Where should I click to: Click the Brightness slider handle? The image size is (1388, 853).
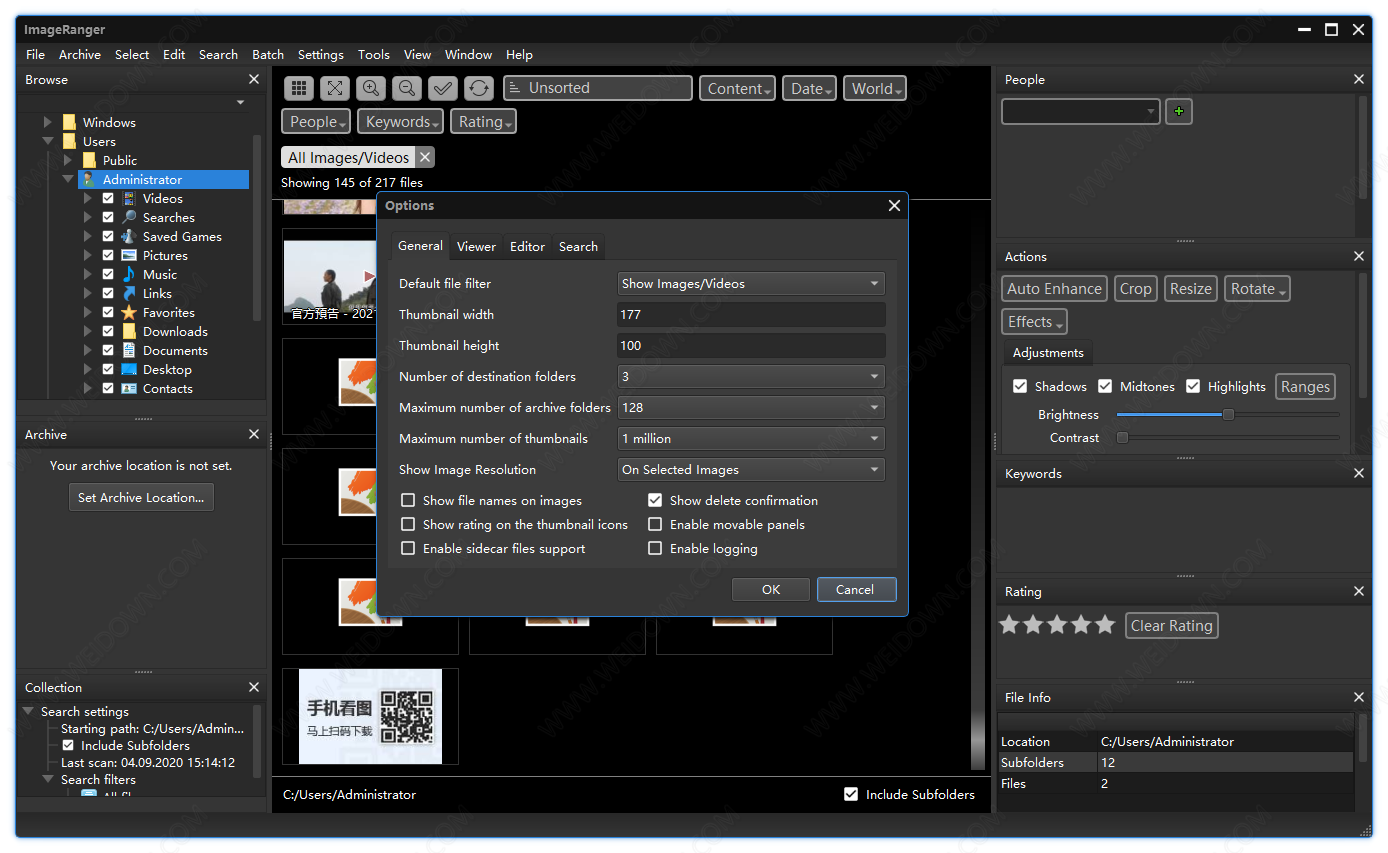[x=1228, y=415]
